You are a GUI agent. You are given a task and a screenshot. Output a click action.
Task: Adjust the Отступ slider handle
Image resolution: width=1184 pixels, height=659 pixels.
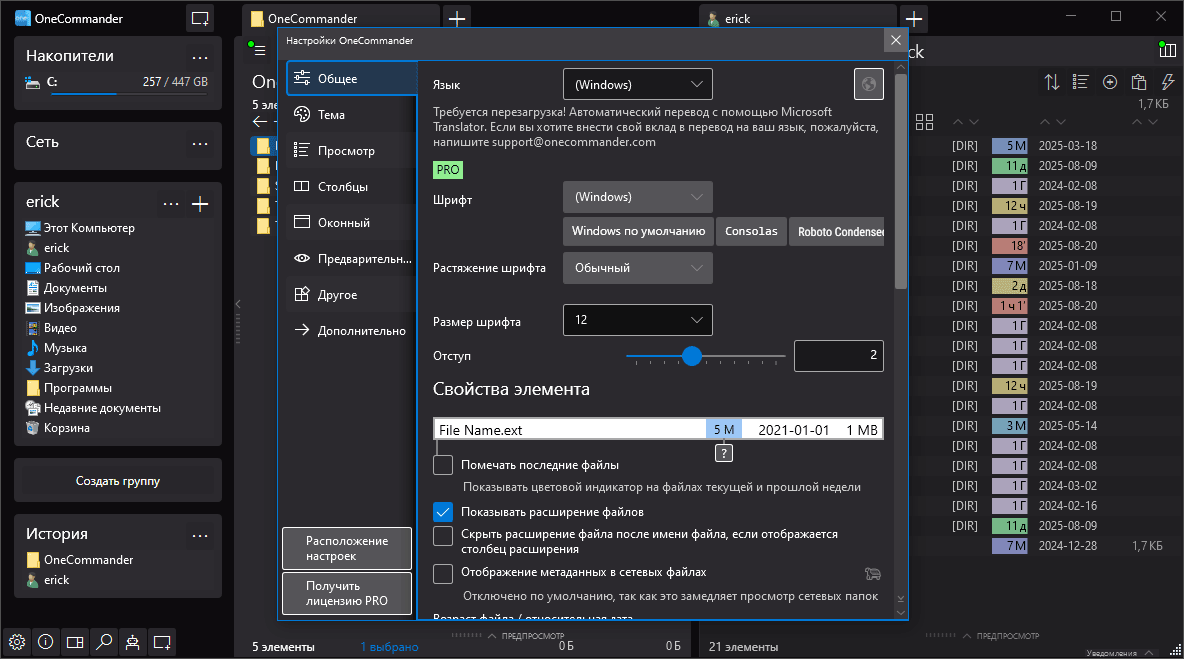(692, 356)
